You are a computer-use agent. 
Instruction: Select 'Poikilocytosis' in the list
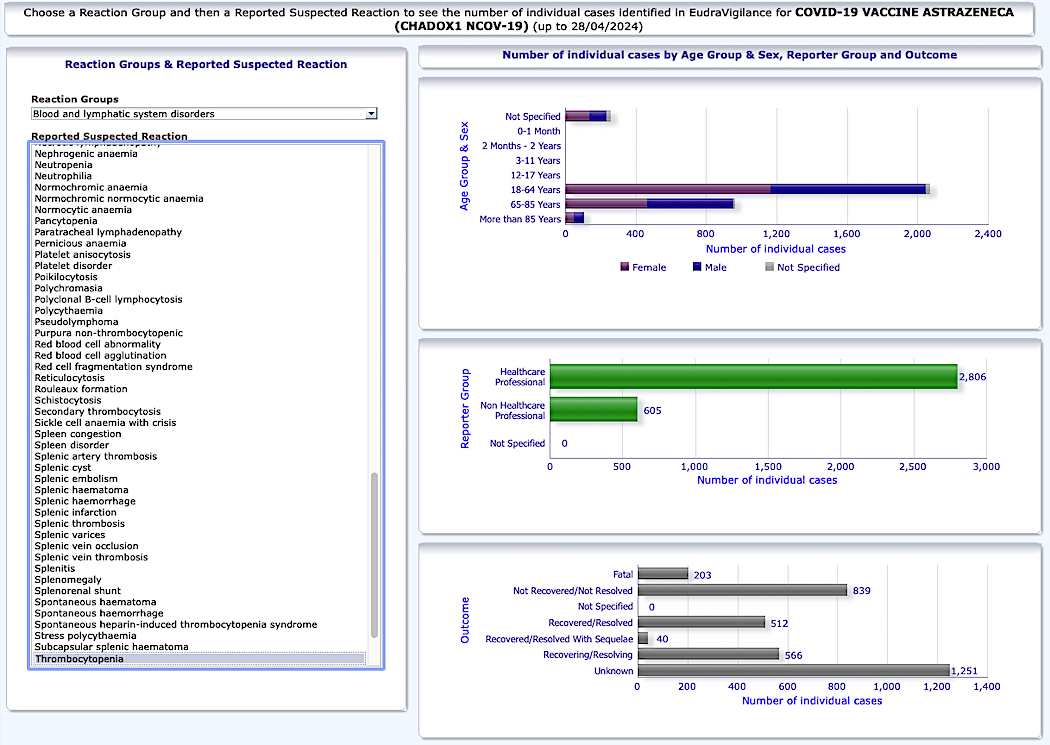click(x=66, y=277)
